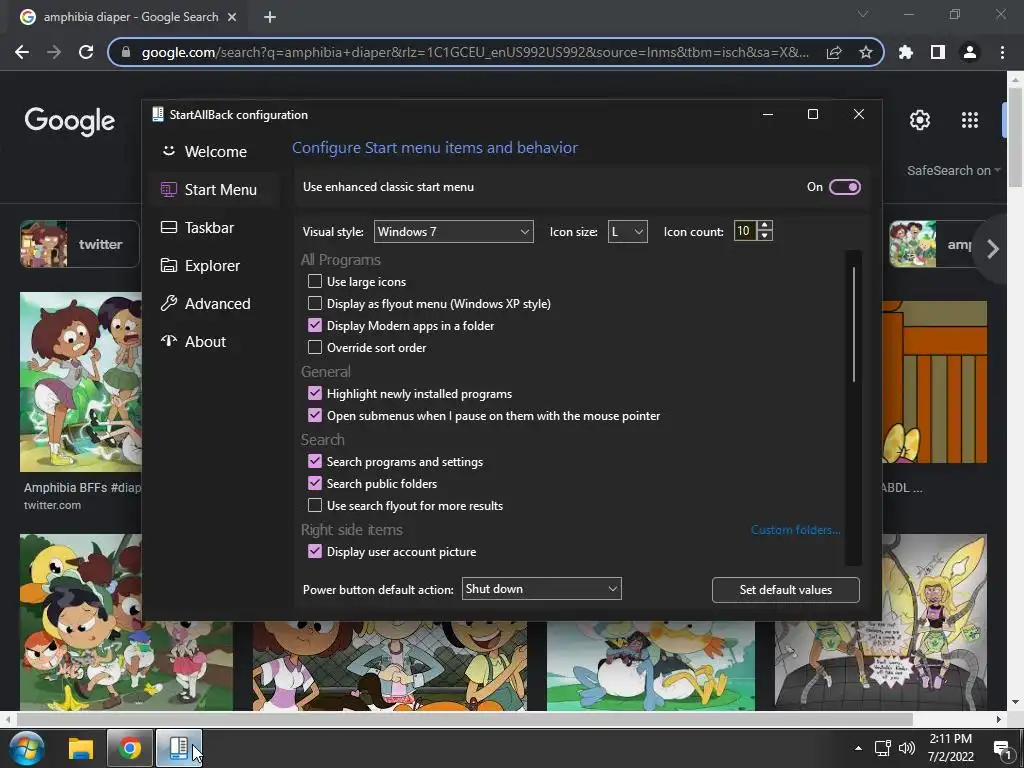The image size is (1024, 768).
Task: Uncheck Search public folders
Action: [x=315, y=483]
